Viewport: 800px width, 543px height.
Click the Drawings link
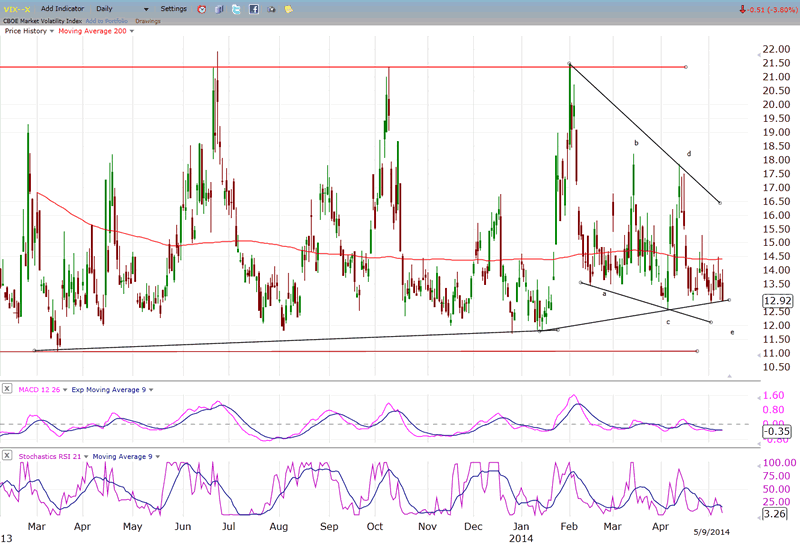pyautogui.click(x=149, y=20)
